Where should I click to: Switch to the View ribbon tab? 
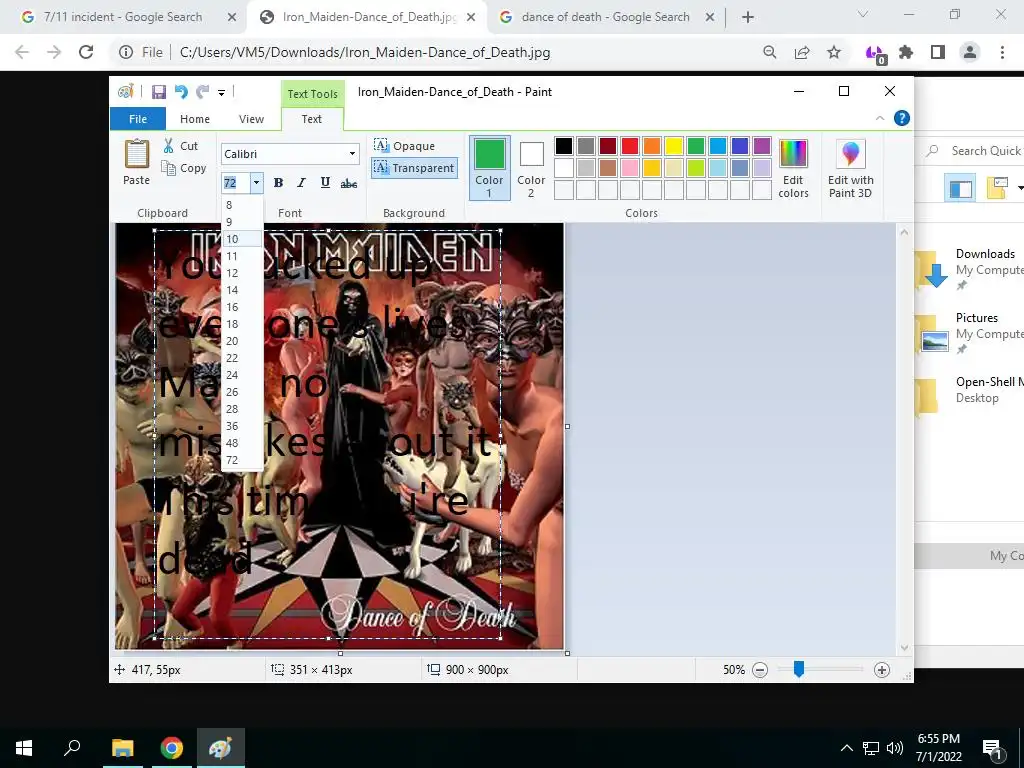pyautogui.click(x=251, y=119)
